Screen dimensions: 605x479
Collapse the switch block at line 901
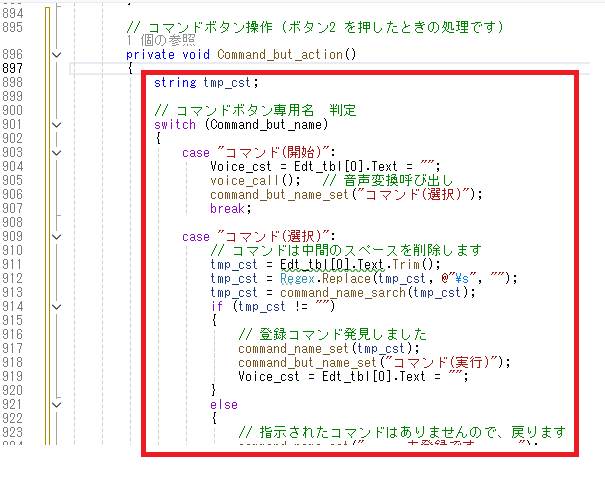click(56, 124)
